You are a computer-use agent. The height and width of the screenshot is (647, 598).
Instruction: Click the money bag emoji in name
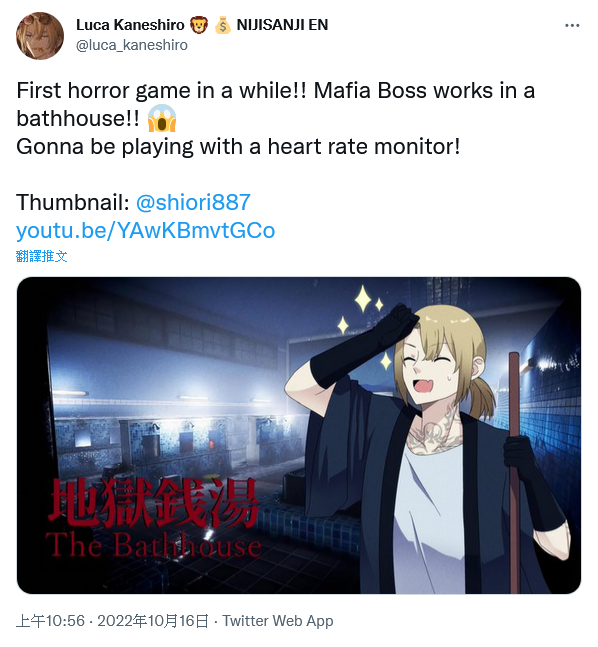point(223,25)
